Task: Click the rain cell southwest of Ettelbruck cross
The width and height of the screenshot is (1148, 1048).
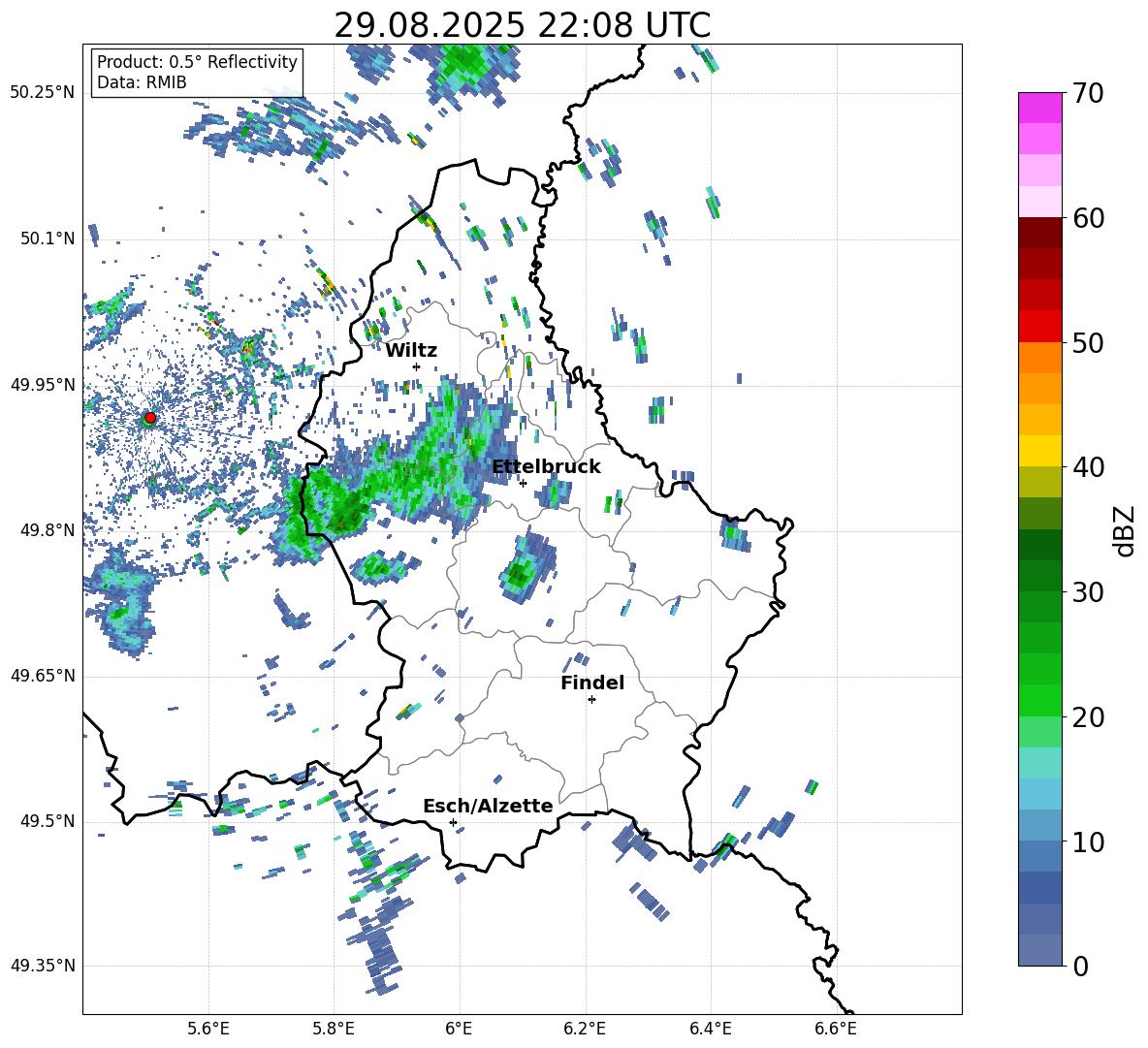Action: (527, 567)
